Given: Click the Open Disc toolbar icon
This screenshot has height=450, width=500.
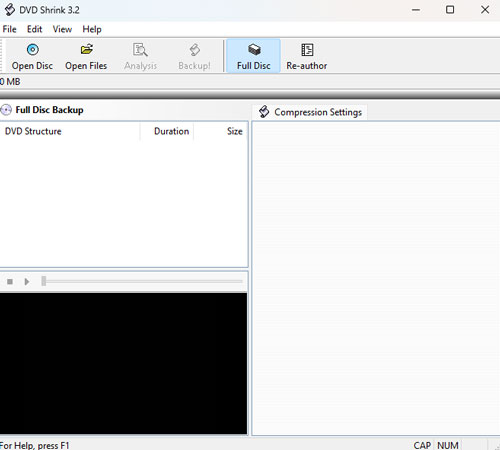Looking at the screenshot, I should (32, 50).
